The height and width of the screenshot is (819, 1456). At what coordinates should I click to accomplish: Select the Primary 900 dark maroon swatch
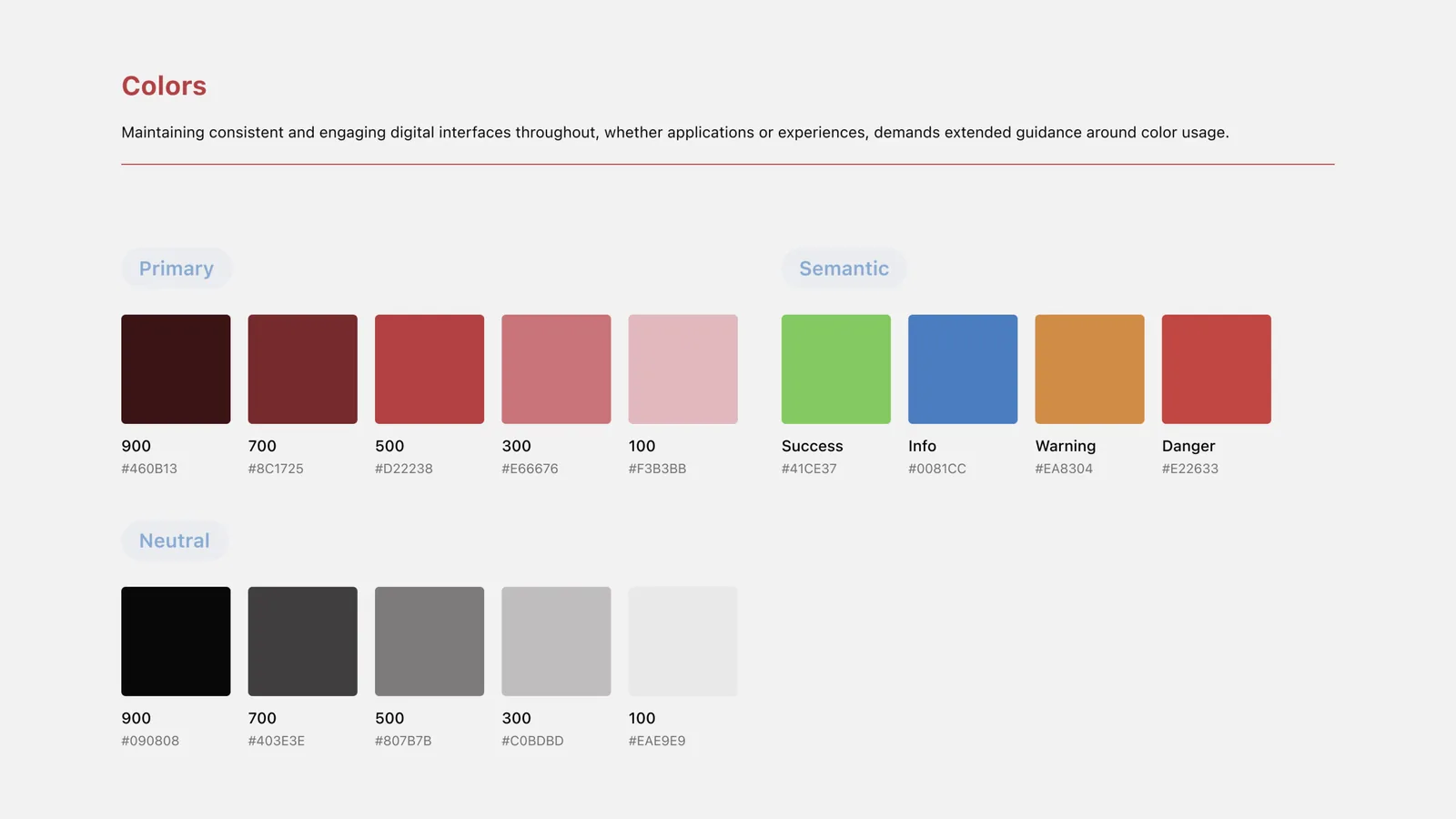click(x=176, y=369)
